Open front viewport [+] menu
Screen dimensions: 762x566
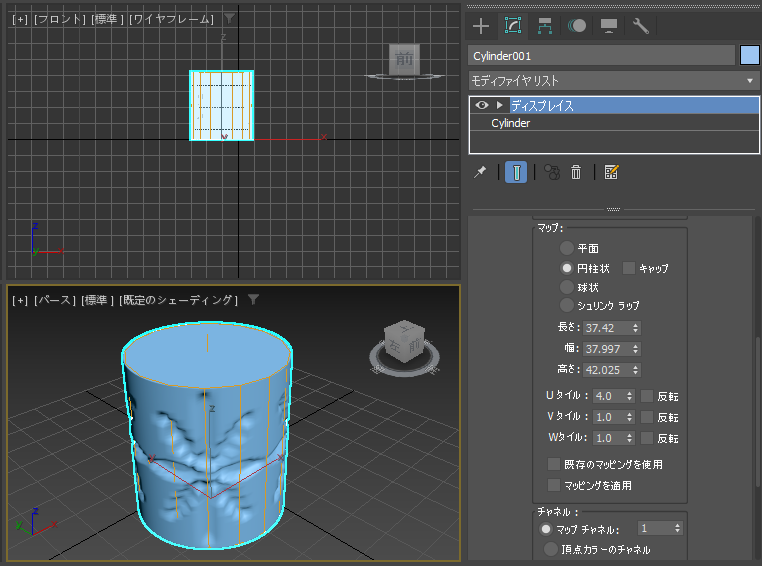[x=20, y=19]
